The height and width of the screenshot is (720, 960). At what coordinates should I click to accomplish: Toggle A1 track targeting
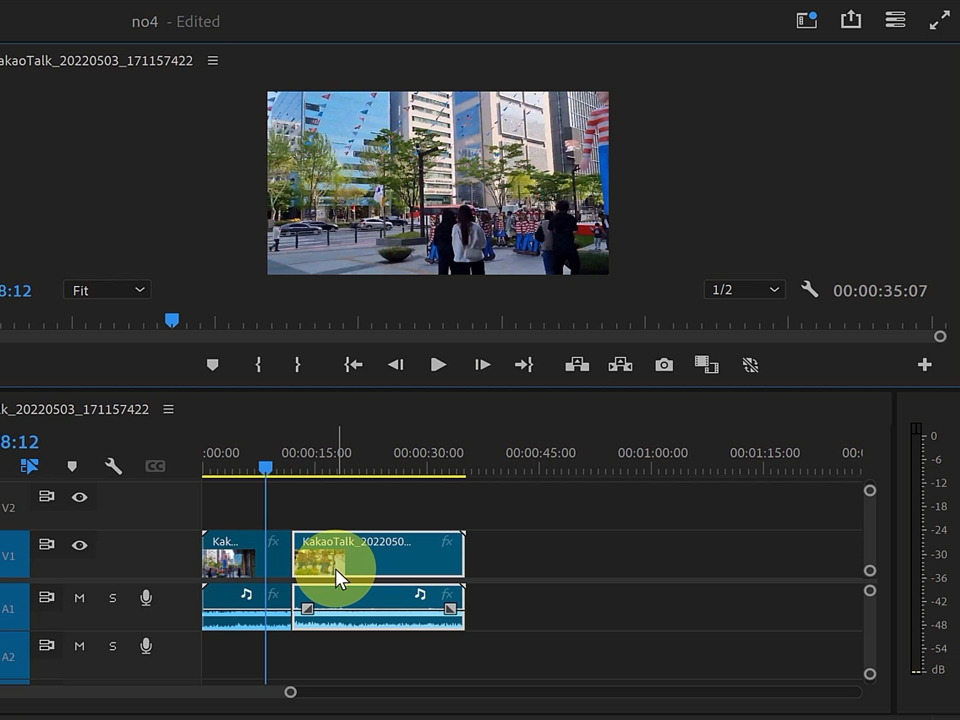pyautogui.click(x=14, y=607)
